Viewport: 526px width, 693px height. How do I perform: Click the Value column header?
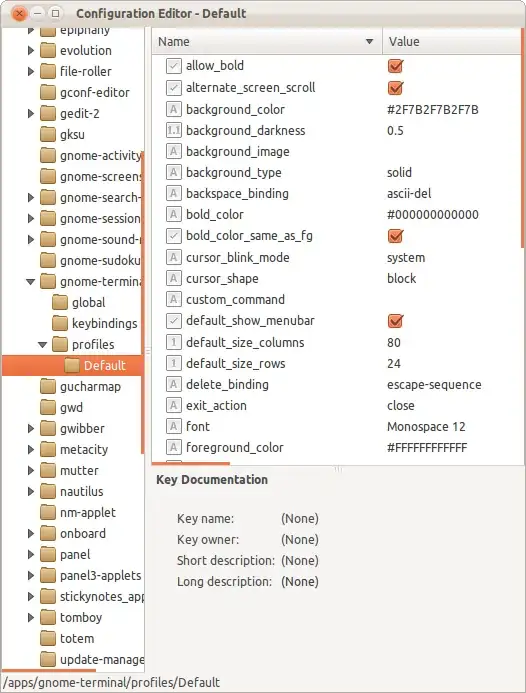click(x=452, y=42)
